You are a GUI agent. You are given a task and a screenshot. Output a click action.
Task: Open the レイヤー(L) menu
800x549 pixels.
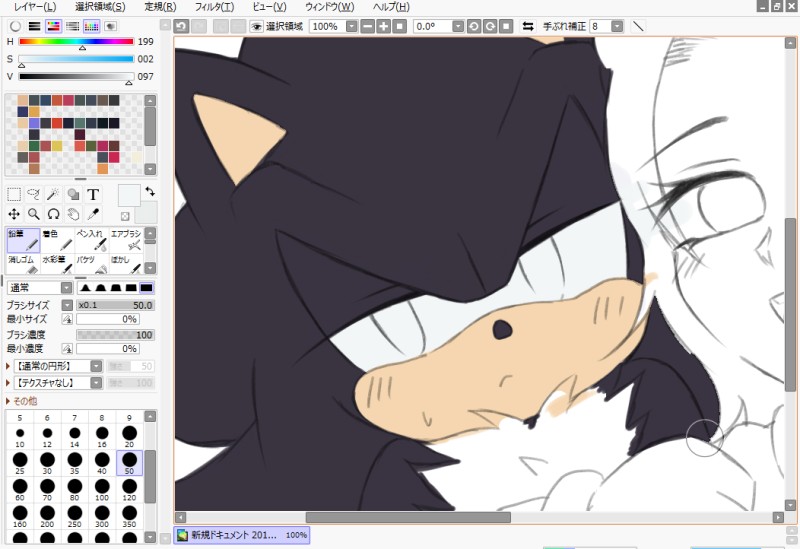pos(35,7)
